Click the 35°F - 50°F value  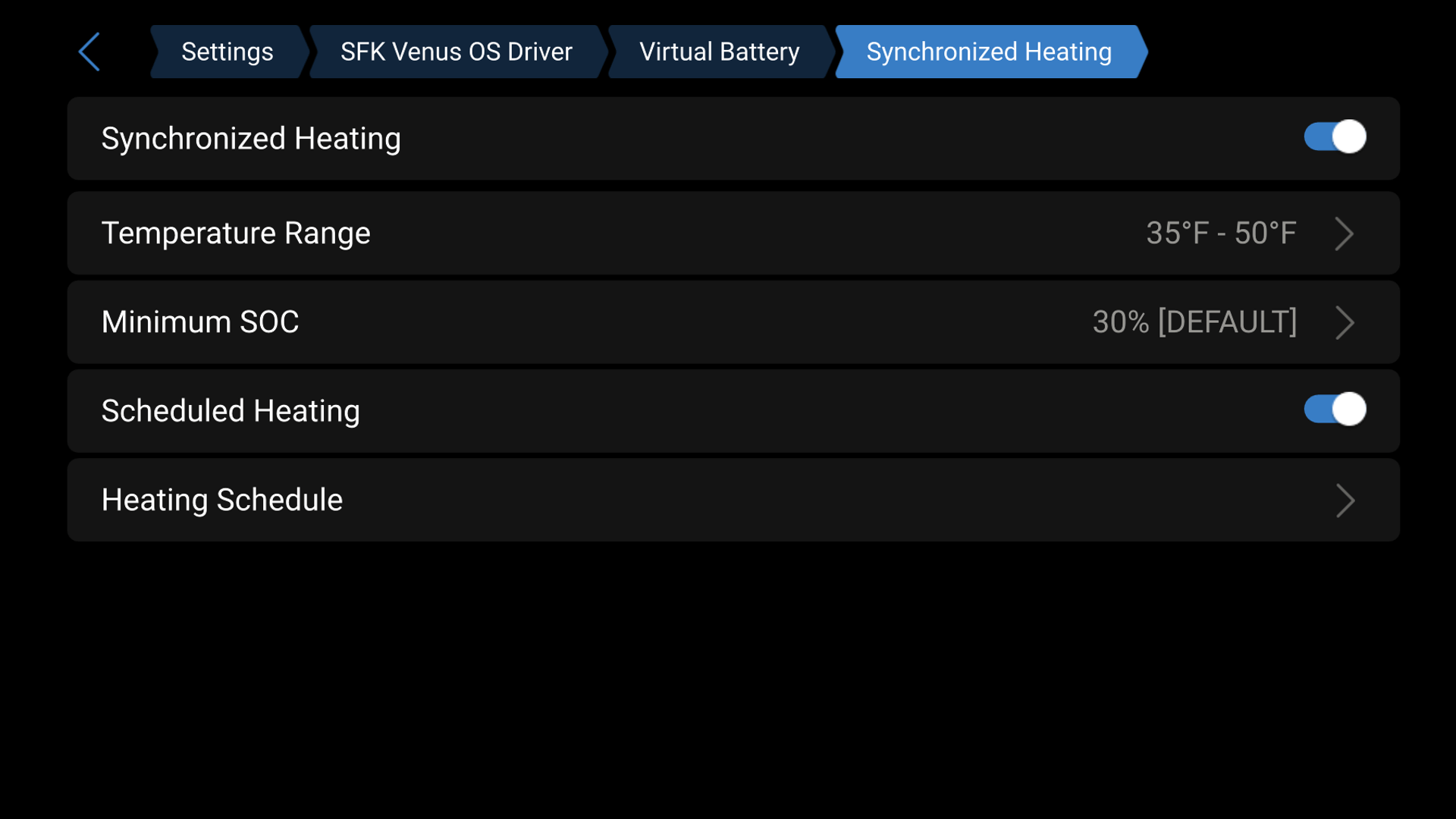pos(1220,233)
